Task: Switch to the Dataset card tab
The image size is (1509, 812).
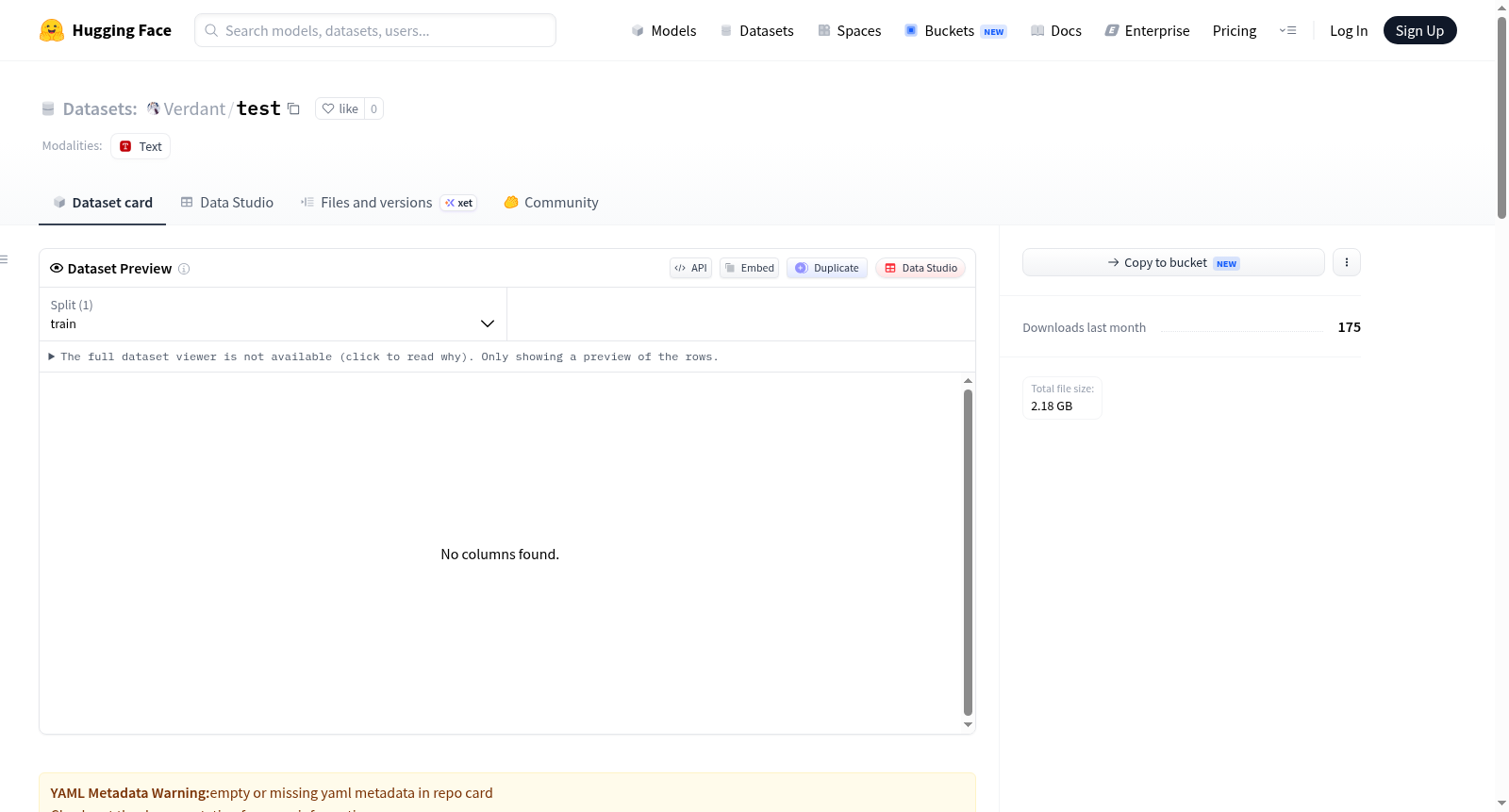Action: point(102,203)
